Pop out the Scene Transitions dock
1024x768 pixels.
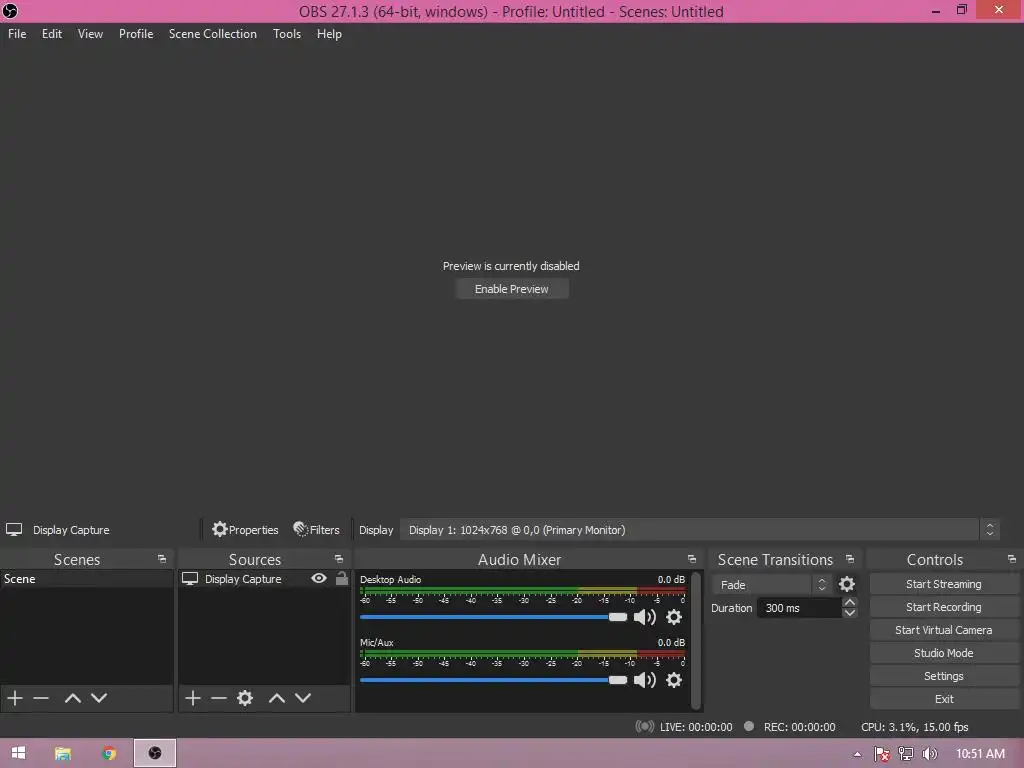click(850, 559)
